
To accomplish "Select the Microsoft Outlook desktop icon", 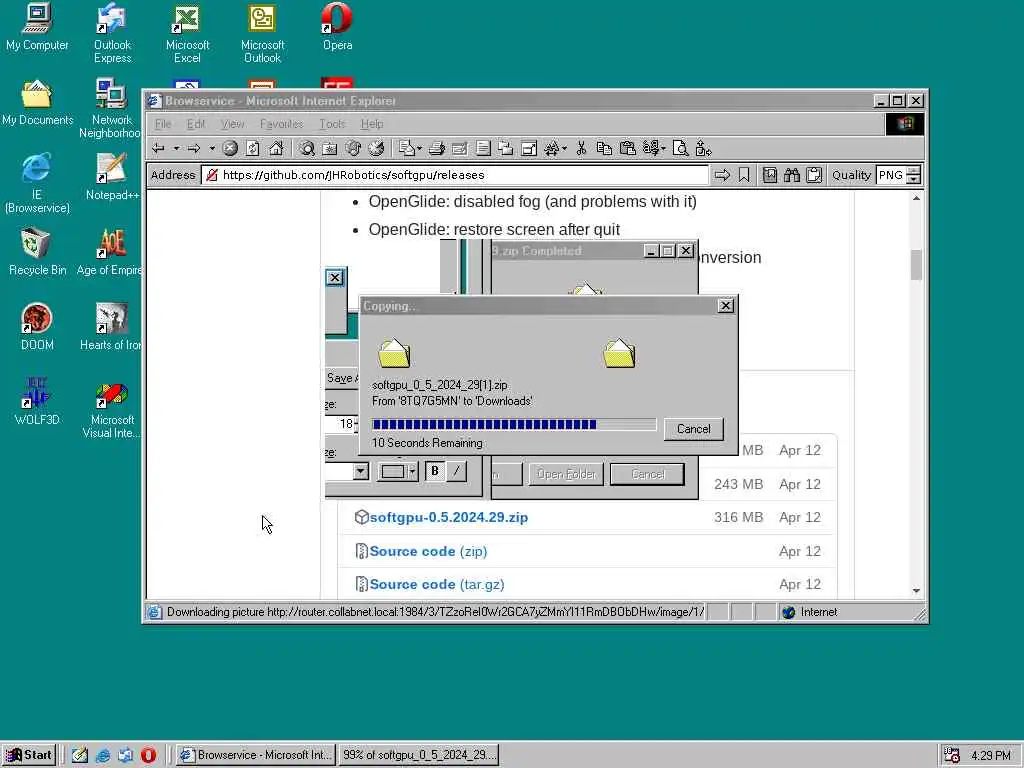I will 262,34.
